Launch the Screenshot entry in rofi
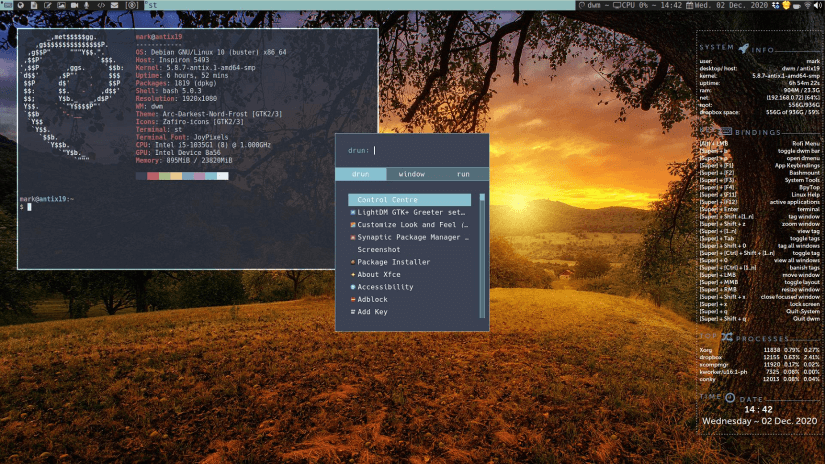 click(409, 250)
